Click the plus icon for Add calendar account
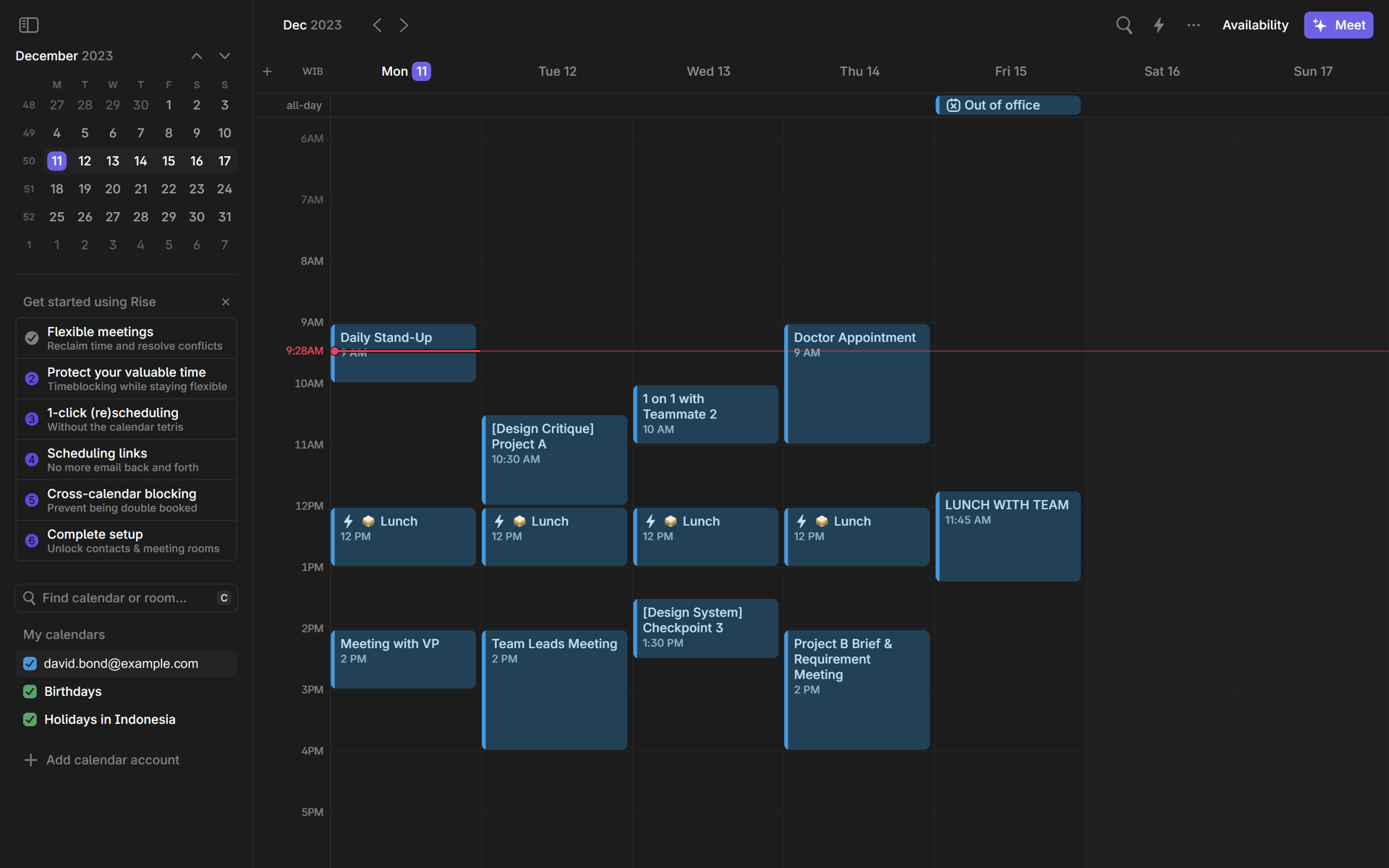 [30, 759]
